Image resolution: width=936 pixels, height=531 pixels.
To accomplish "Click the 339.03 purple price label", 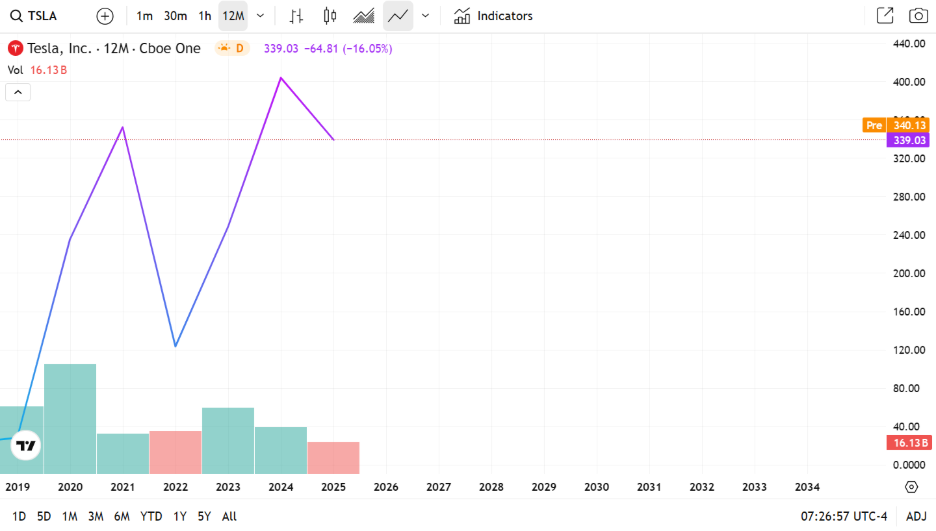I will click(909, 140).
